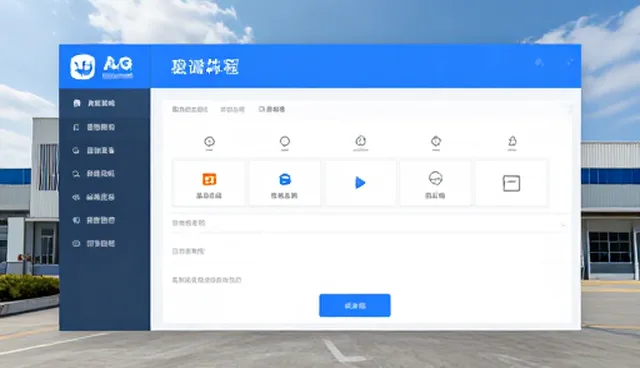The width and height of the screenshot is (640, 368).
Task: Select the card with the orange square icon
Action: click(209, 184)
